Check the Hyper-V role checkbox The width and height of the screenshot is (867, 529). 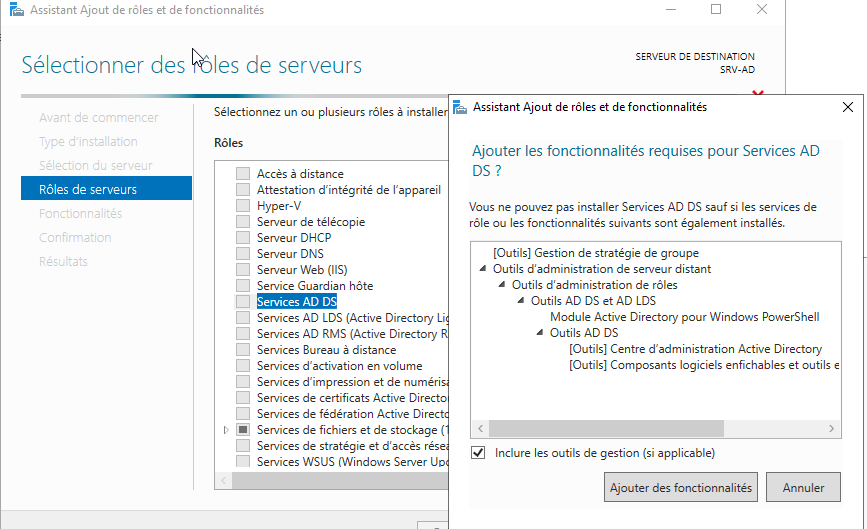click(243, 206)
